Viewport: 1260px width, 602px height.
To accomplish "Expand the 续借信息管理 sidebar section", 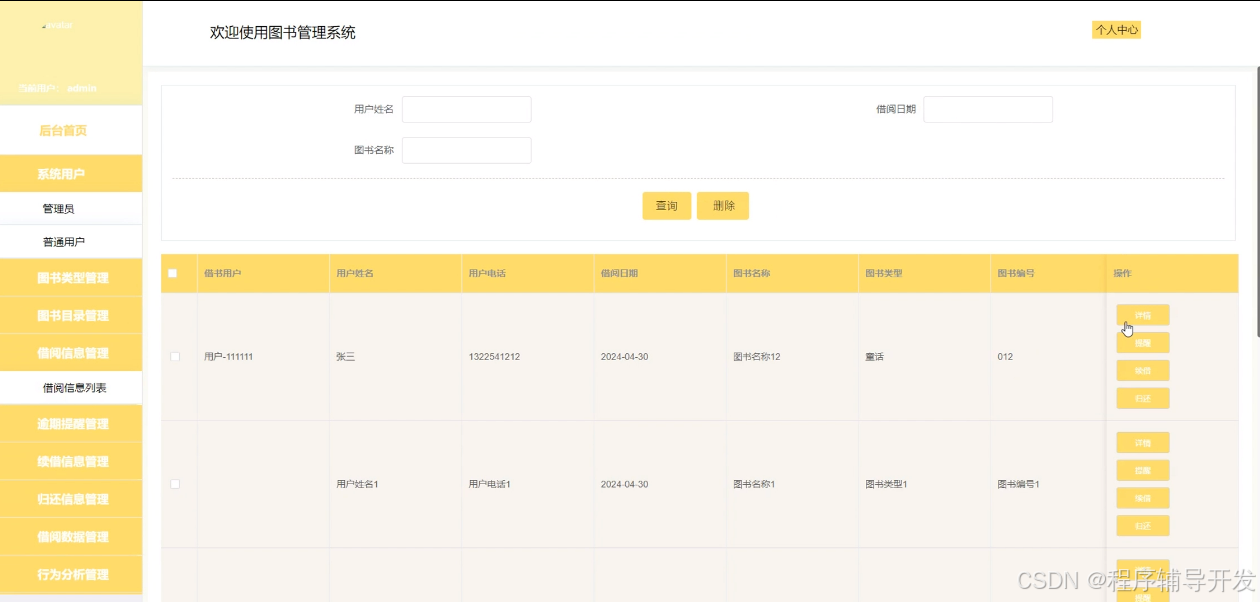I will (72, 462).
